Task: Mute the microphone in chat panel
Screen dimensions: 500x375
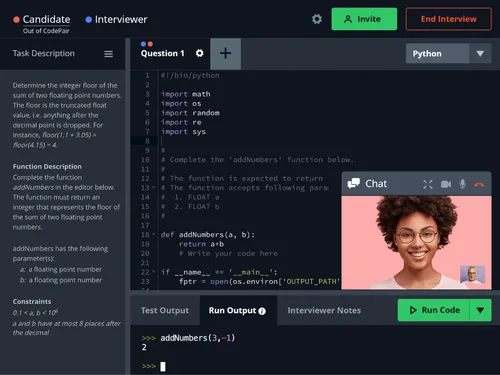Action: pos(462,184)
